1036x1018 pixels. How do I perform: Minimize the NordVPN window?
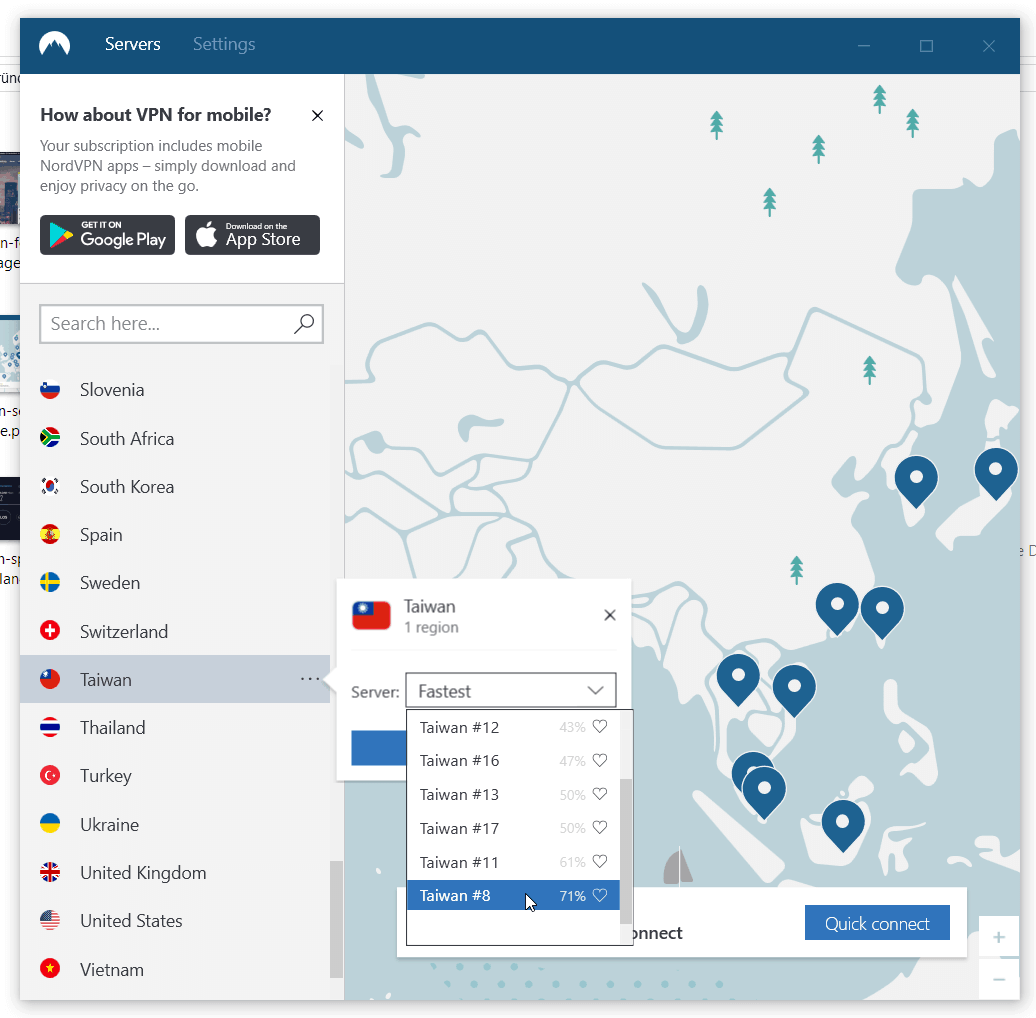coord(864,46)
